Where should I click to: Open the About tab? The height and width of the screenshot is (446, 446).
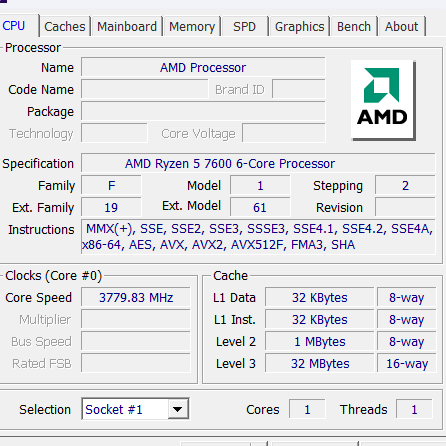coord(401,27)
